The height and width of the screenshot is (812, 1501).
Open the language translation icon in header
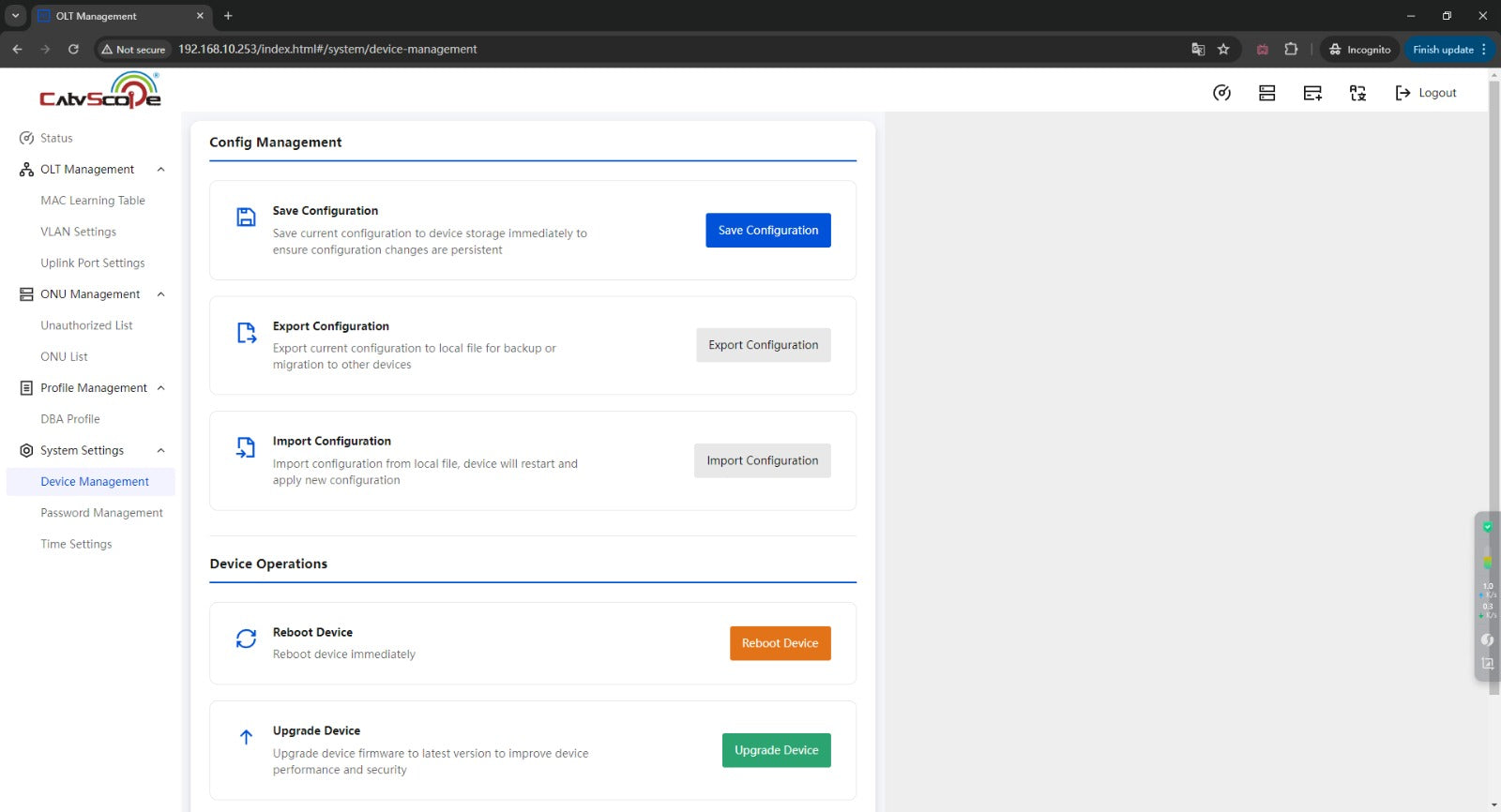pos(1357,93)
